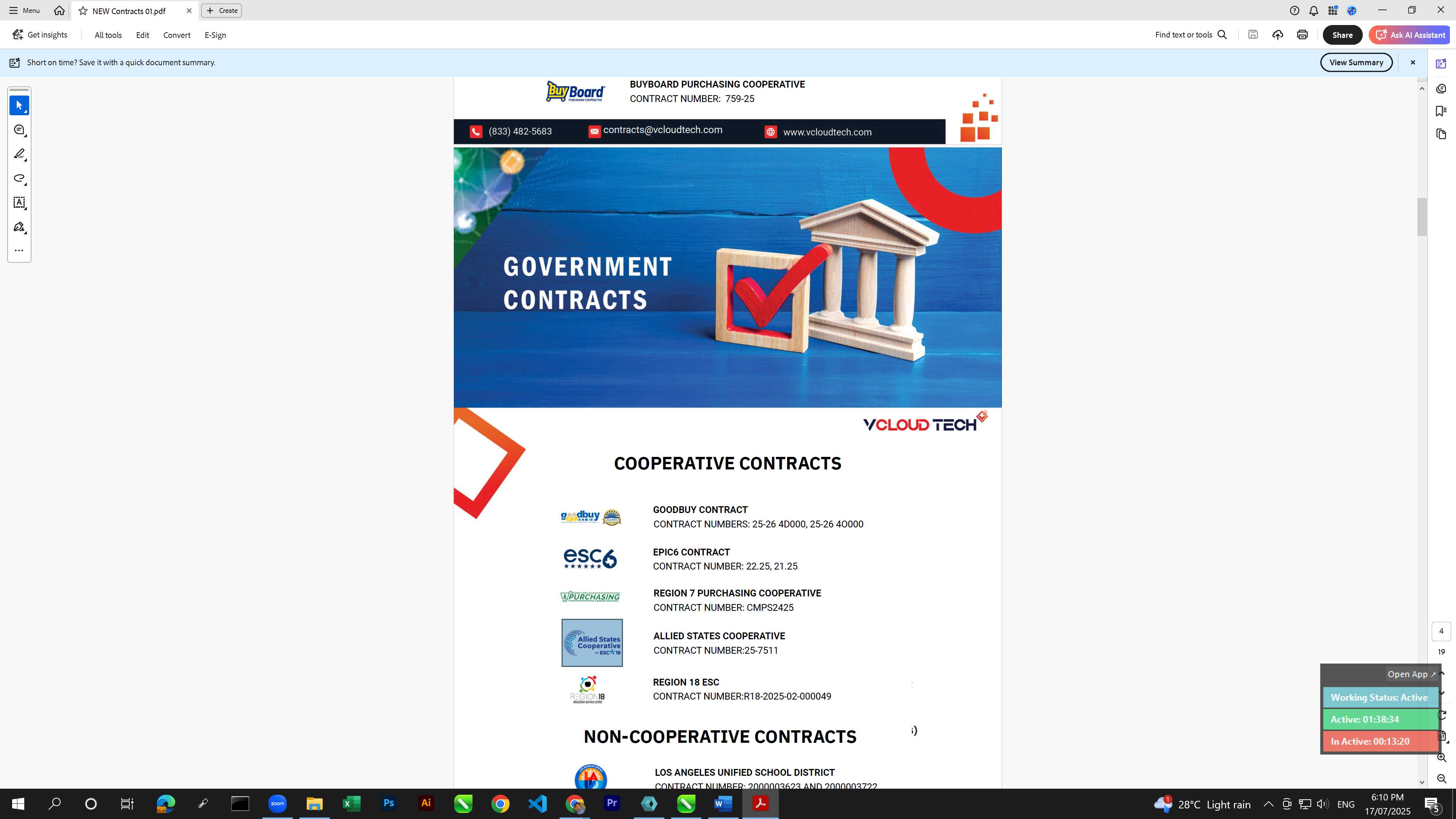1456x819 pixels.
Task: Choose the Add comment tool
Action: [x=19, y=130]
